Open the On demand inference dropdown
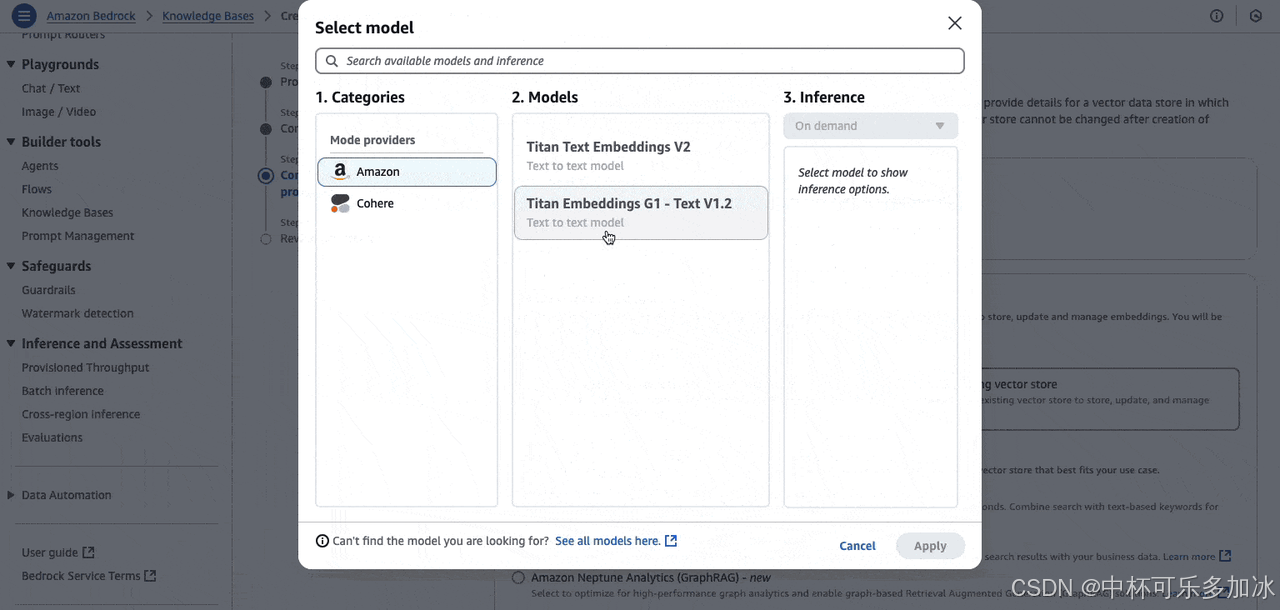 871,126
